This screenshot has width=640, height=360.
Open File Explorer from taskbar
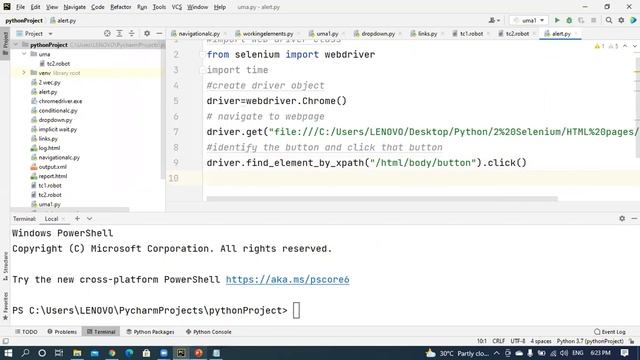tap(77, 353)
